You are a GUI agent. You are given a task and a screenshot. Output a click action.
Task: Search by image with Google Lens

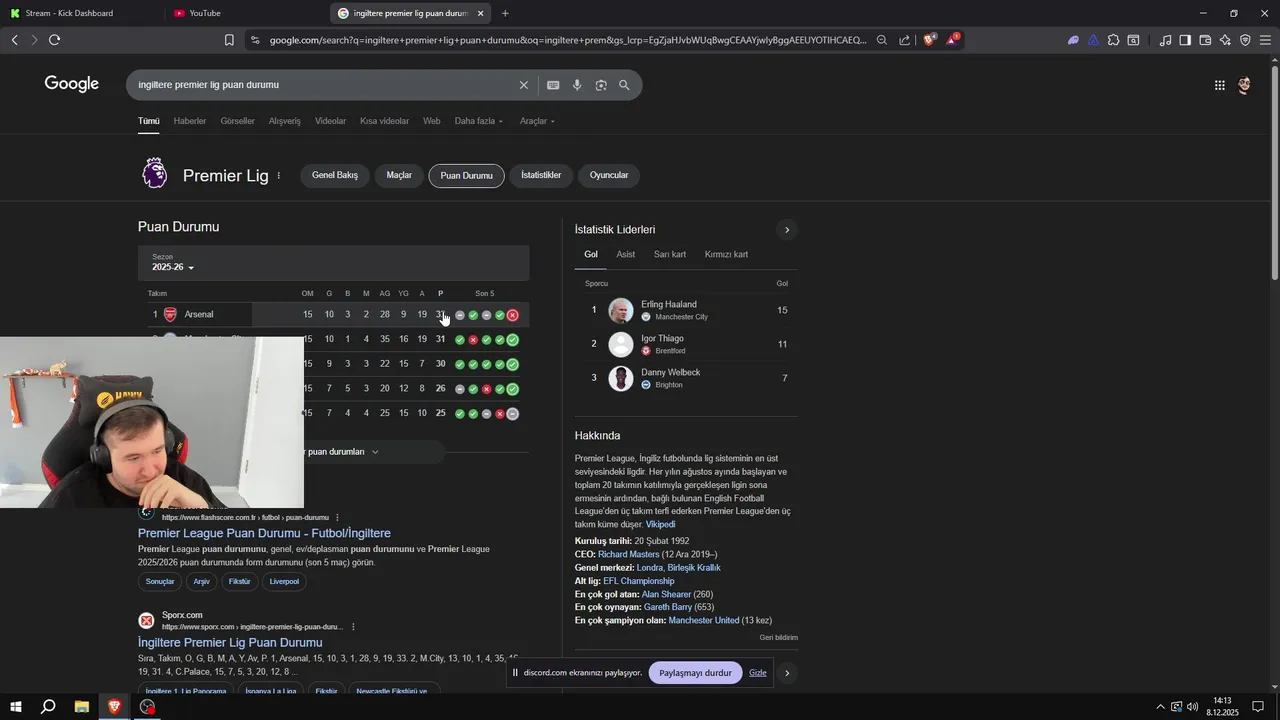tap(601, 85)
